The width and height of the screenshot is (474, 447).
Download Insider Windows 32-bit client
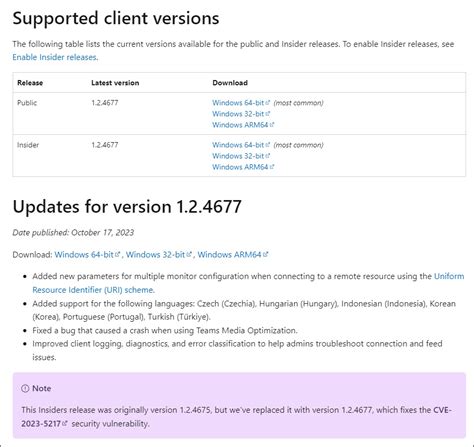tap(238, 156)
